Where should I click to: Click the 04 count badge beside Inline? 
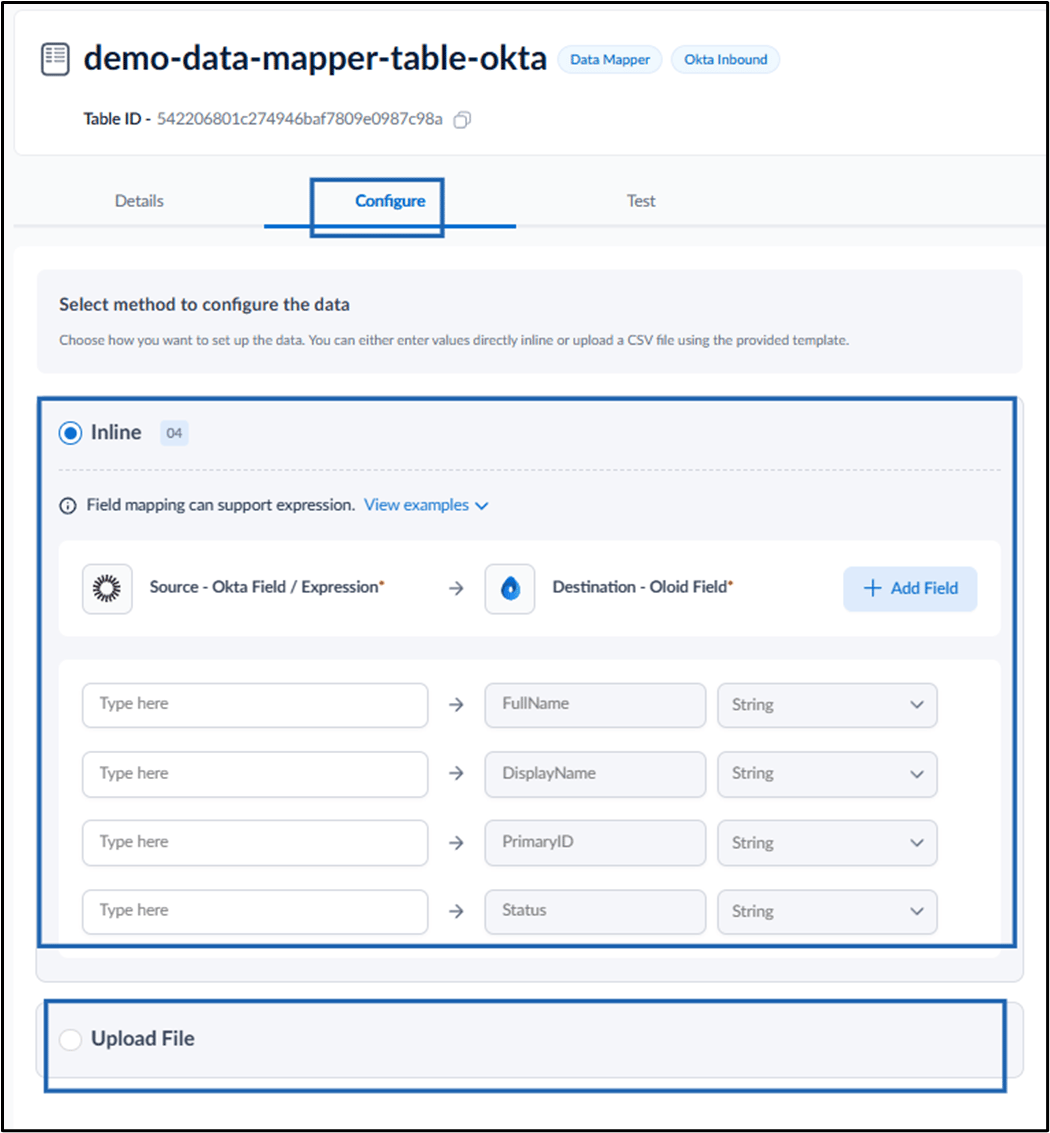174,433
